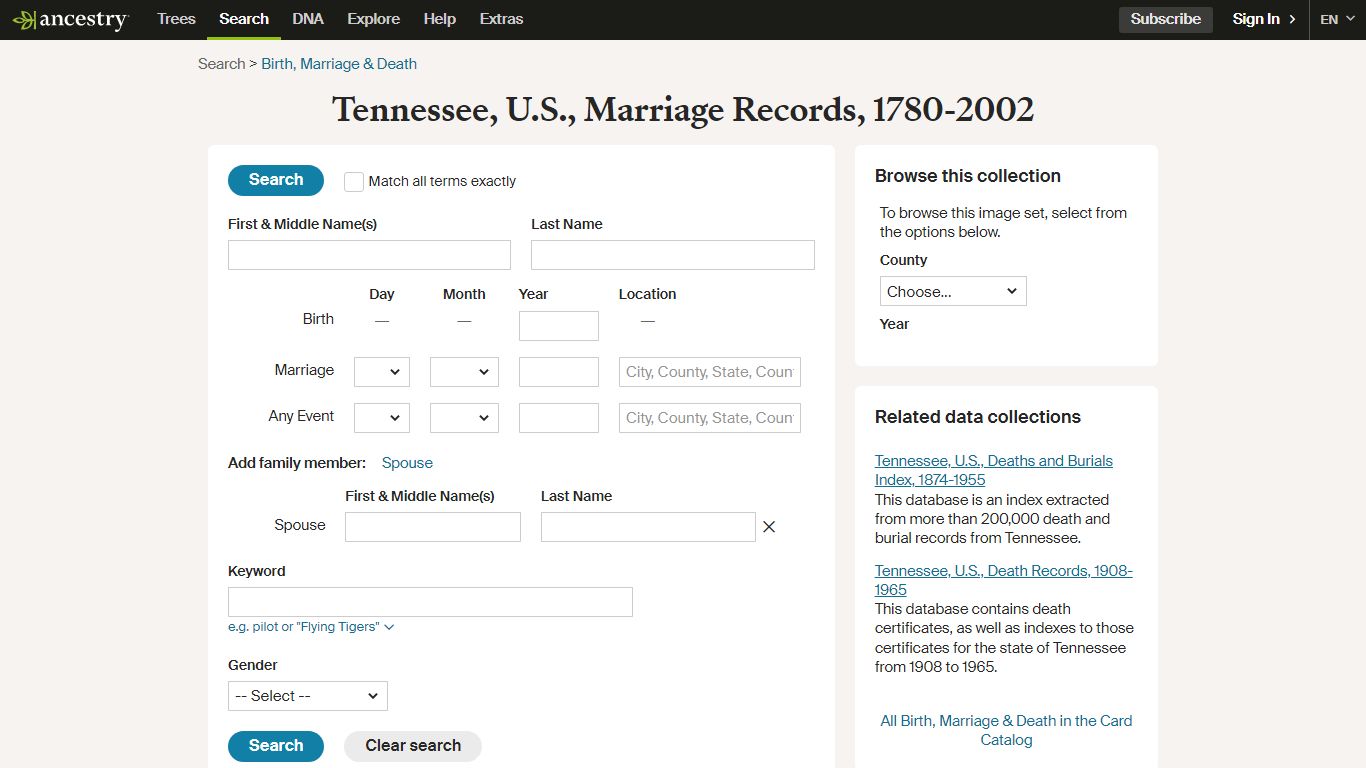Open the Marriage Month dropdown

(464, 372)
